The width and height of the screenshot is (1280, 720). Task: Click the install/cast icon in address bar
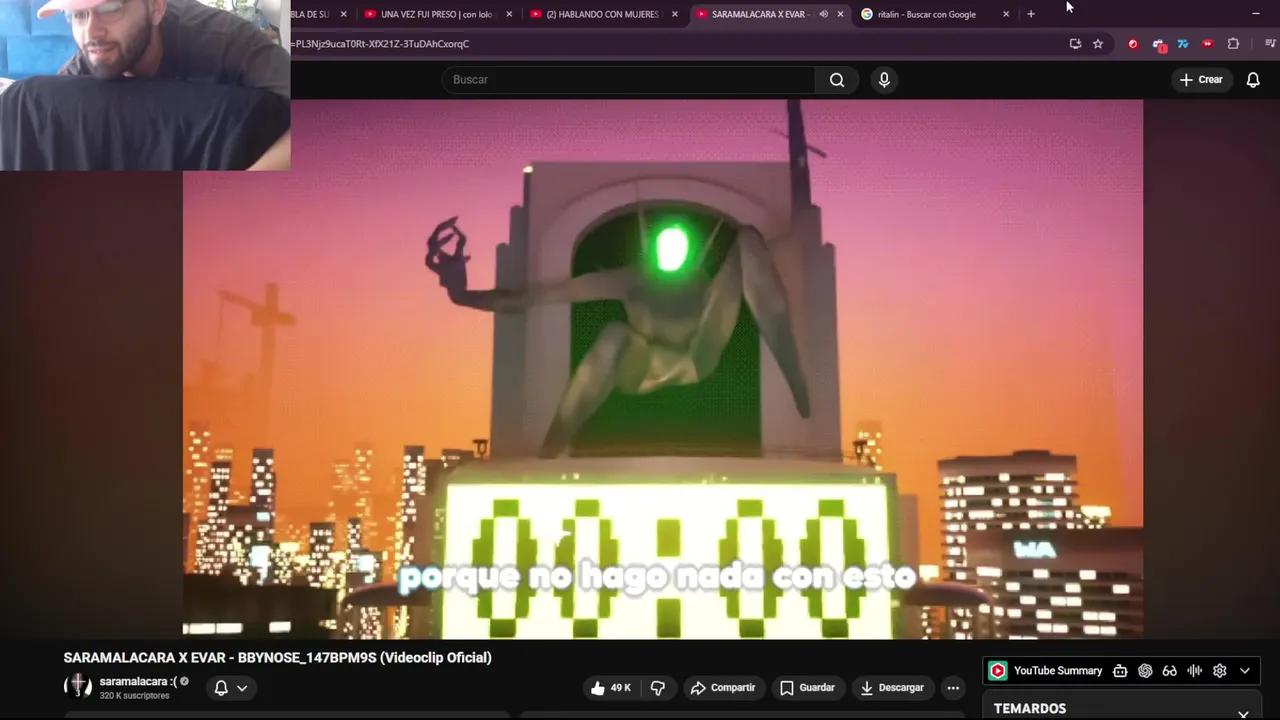tap(1075, 44)
